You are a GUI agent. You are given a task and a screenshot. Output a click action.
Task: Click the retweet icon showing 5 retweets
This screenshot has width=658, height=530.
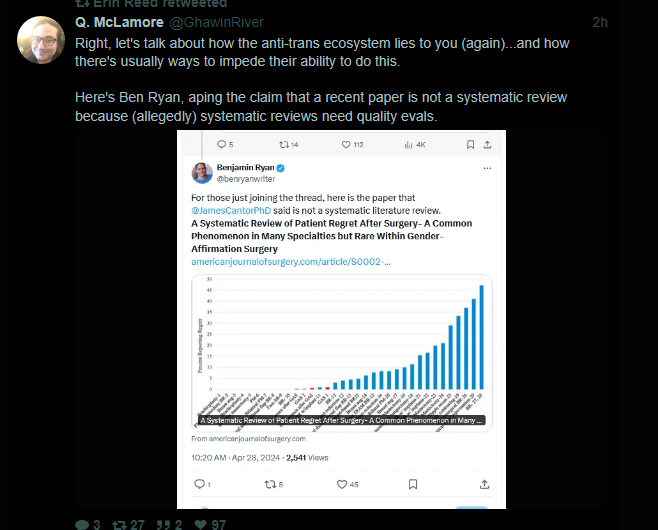coord(268,484)
